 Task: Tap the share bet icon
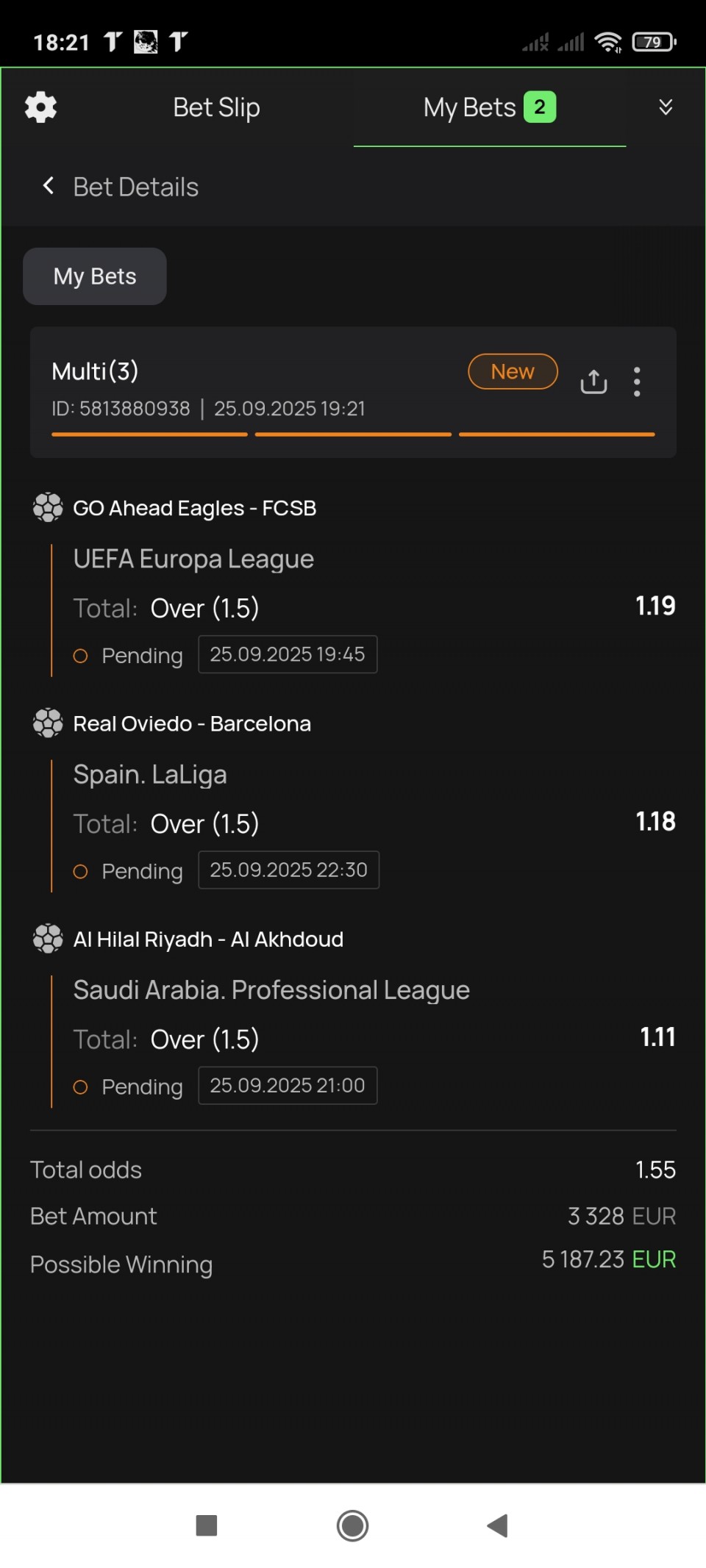tap(593, 382)
